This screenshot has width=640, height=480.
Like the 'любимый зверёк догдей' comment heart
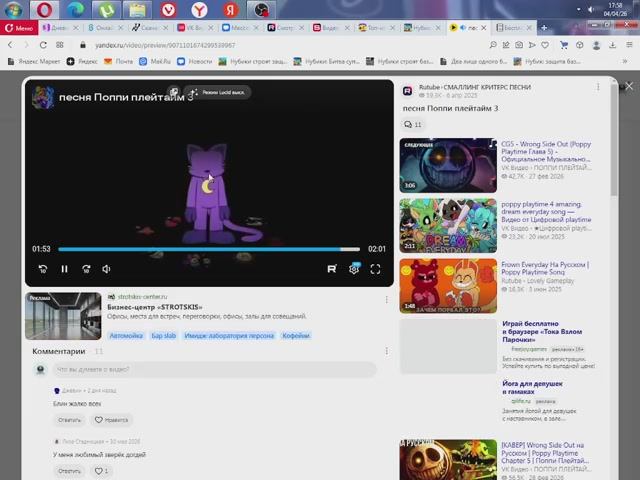point(101,471)
